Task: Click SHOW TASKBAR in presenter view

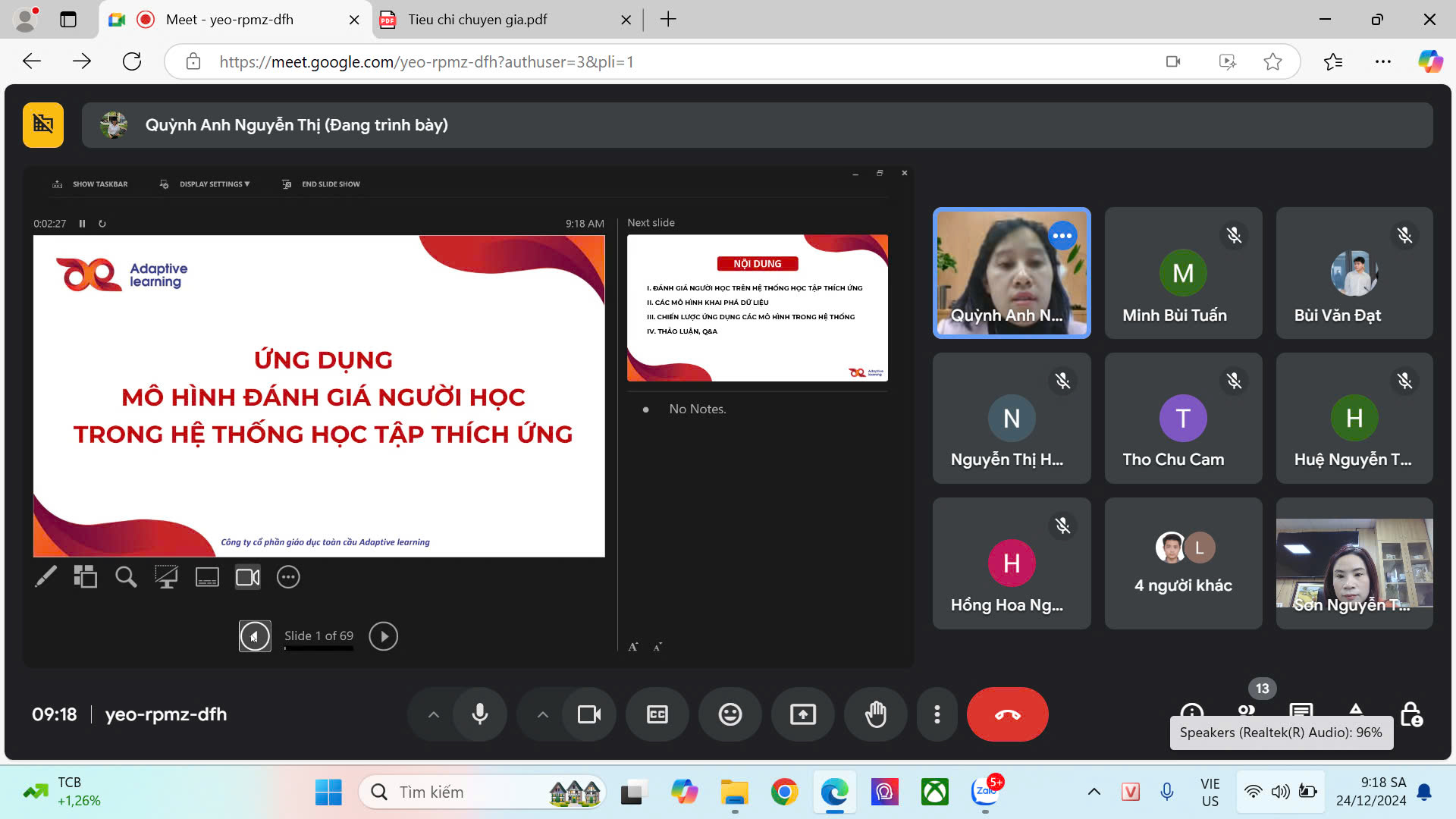Action: 90,184
